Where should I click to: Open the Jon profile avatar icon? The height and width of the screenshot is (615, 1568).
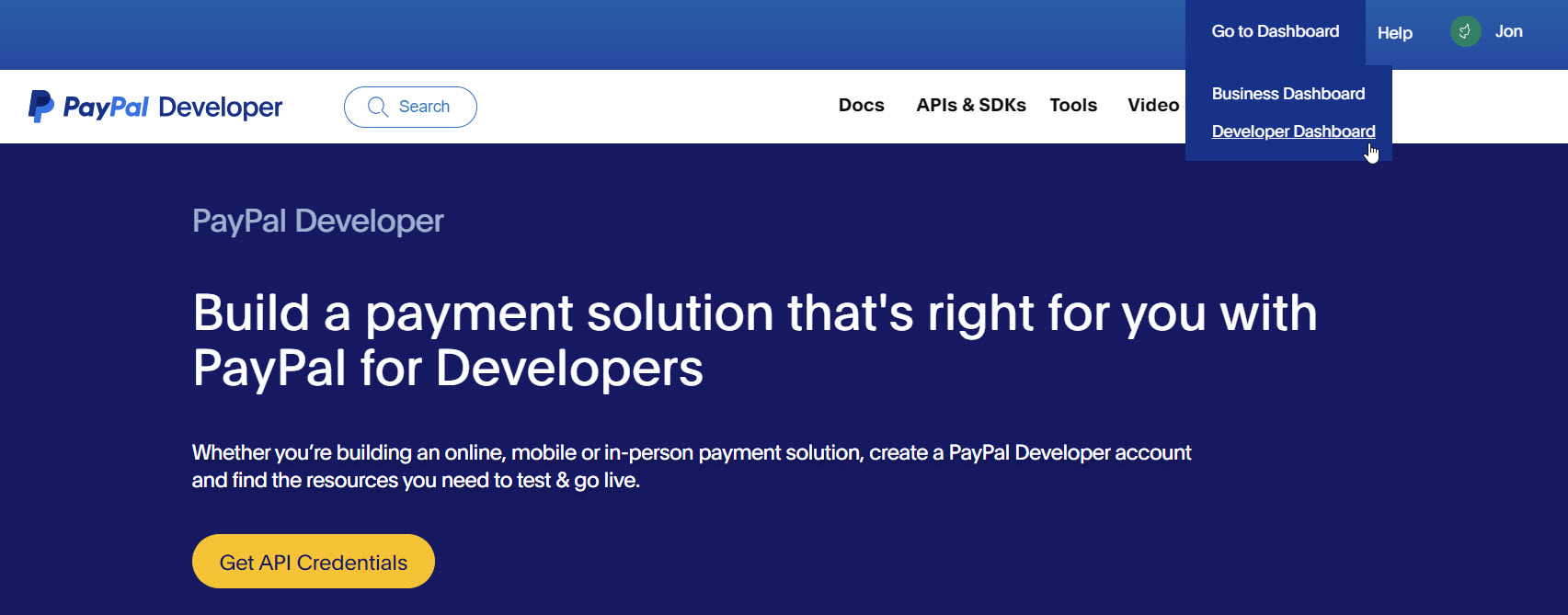click(x=1465, y=31)
